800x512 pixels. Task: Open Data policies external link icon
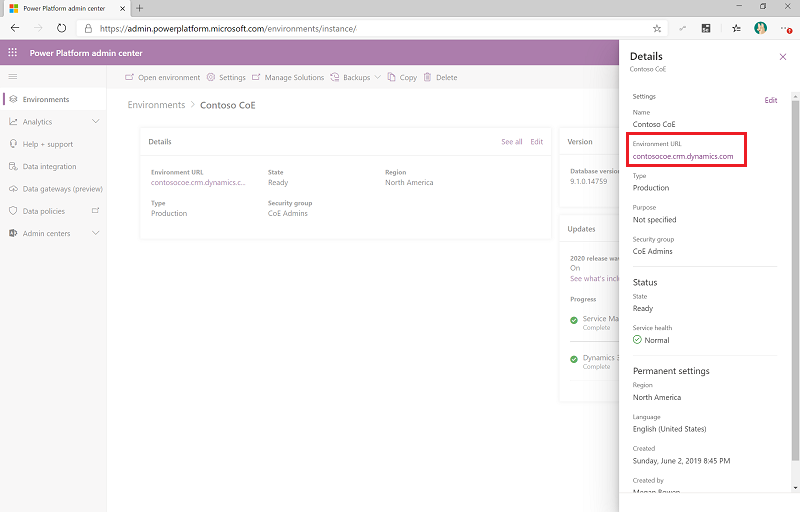tap(95, 211)
